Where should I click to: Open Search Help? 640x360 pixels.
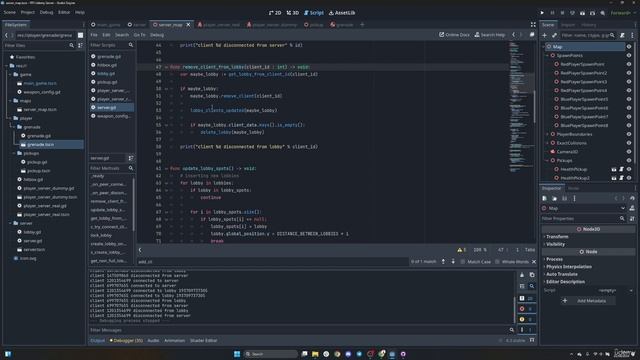490,35
